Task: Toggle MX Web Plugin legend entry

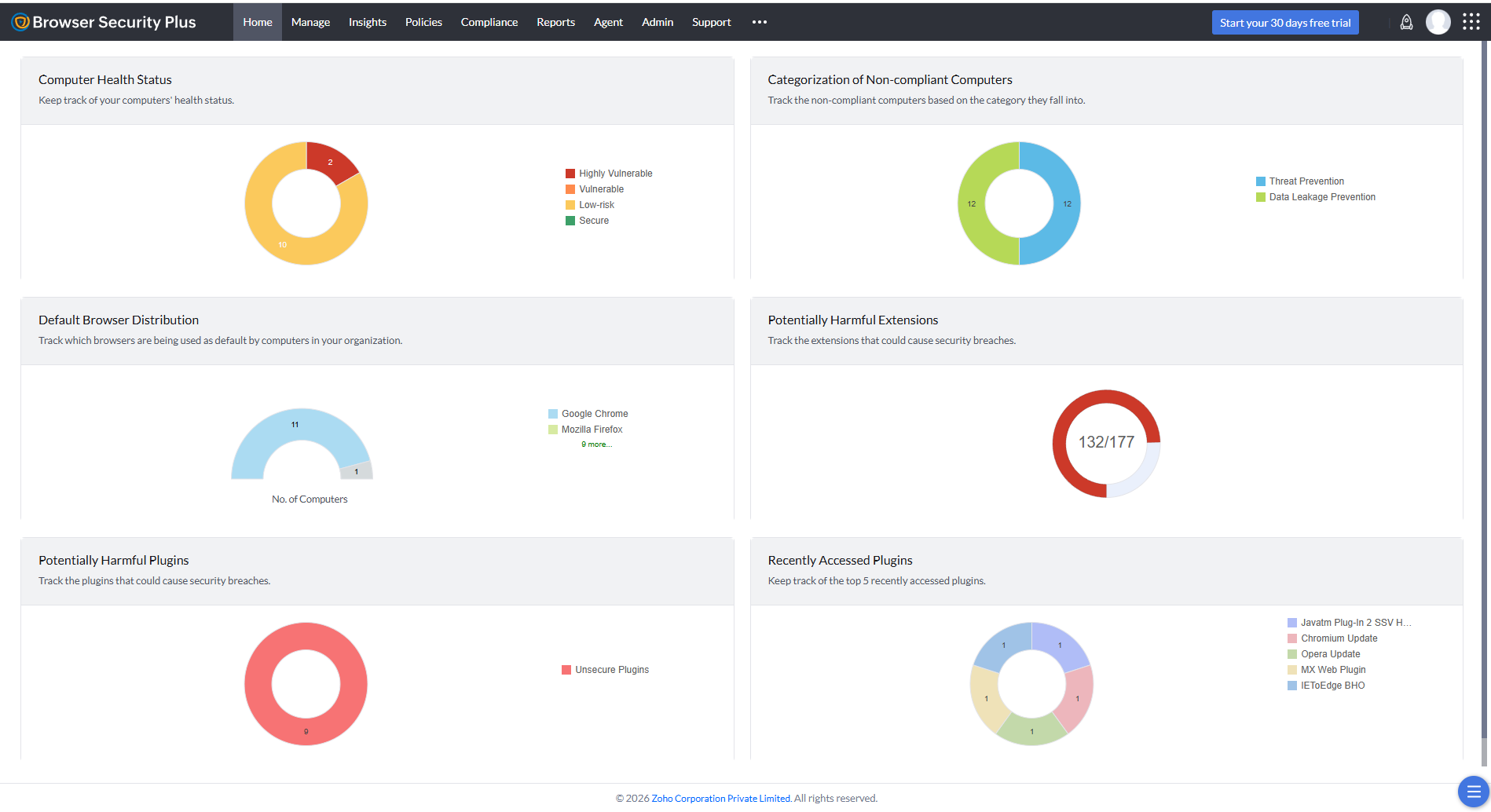Action: [1327, 670]
